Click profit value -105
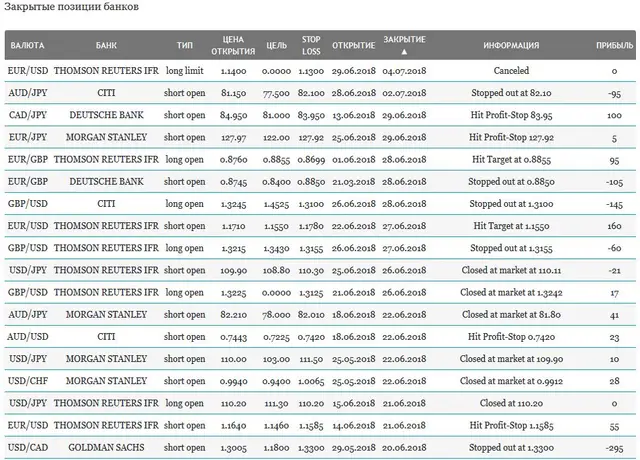640x460 pixels. tap(614, 182)
